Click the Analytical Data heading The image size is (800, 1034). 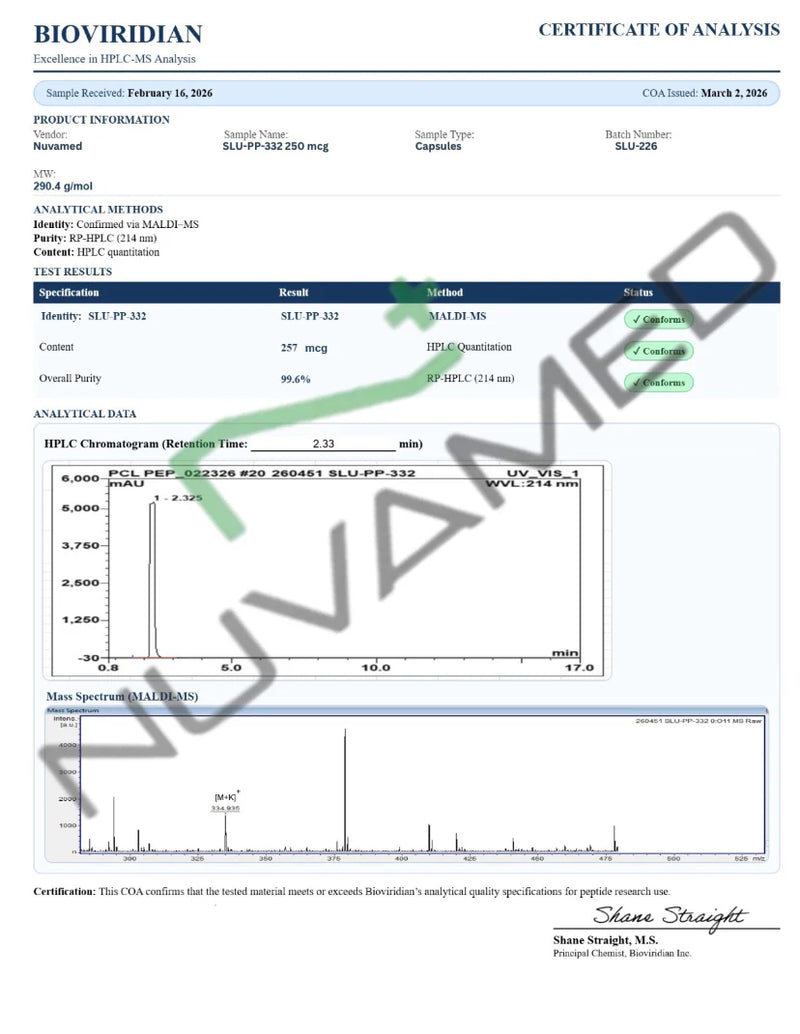click(85, 413)
